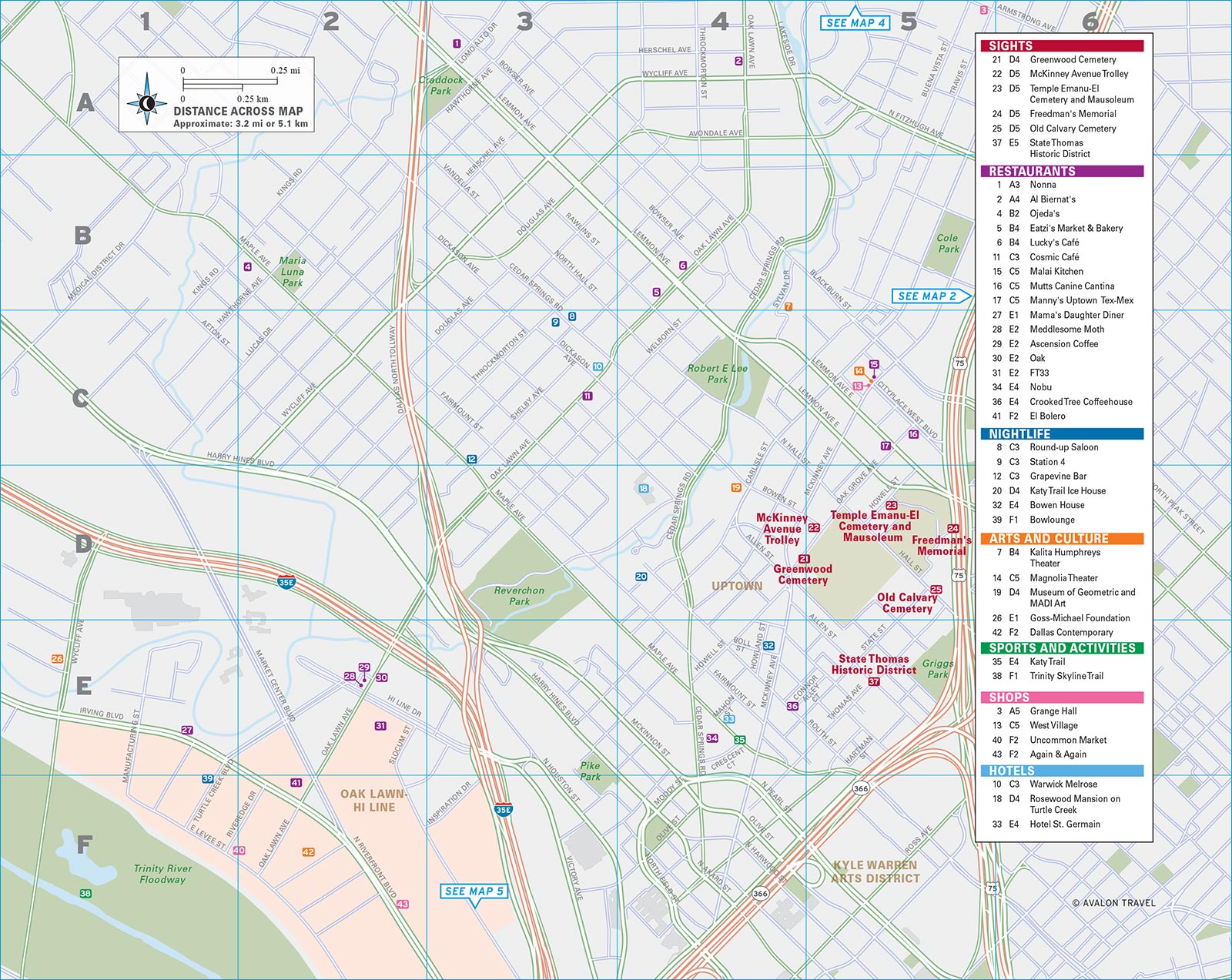The width and height of the screenshot is (1232, 980).
Task: Click the UPTOWN district label
Action: 737,586
